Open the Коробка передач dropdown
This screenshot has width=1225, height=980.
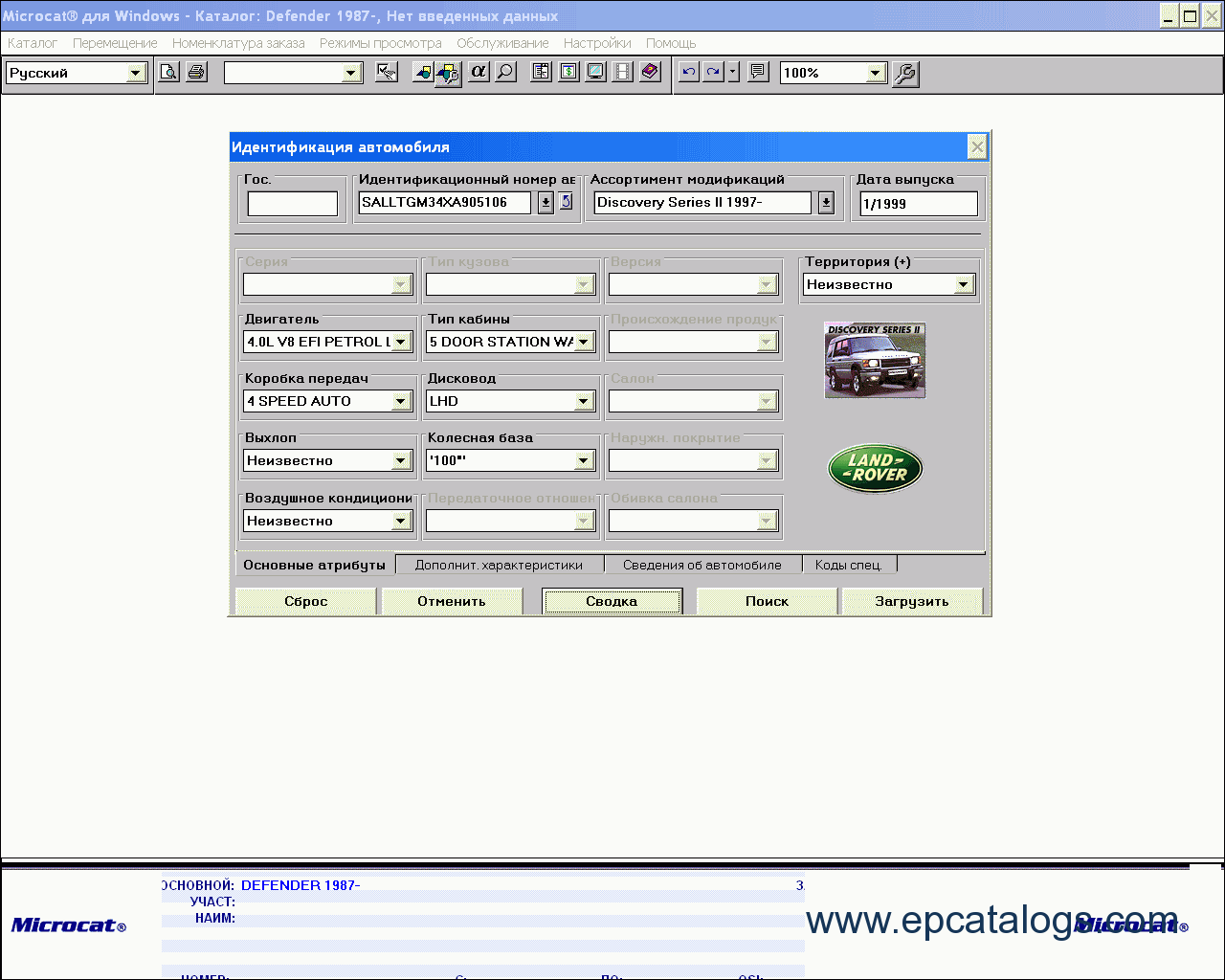pyautogui.click(x=401, y=401)
